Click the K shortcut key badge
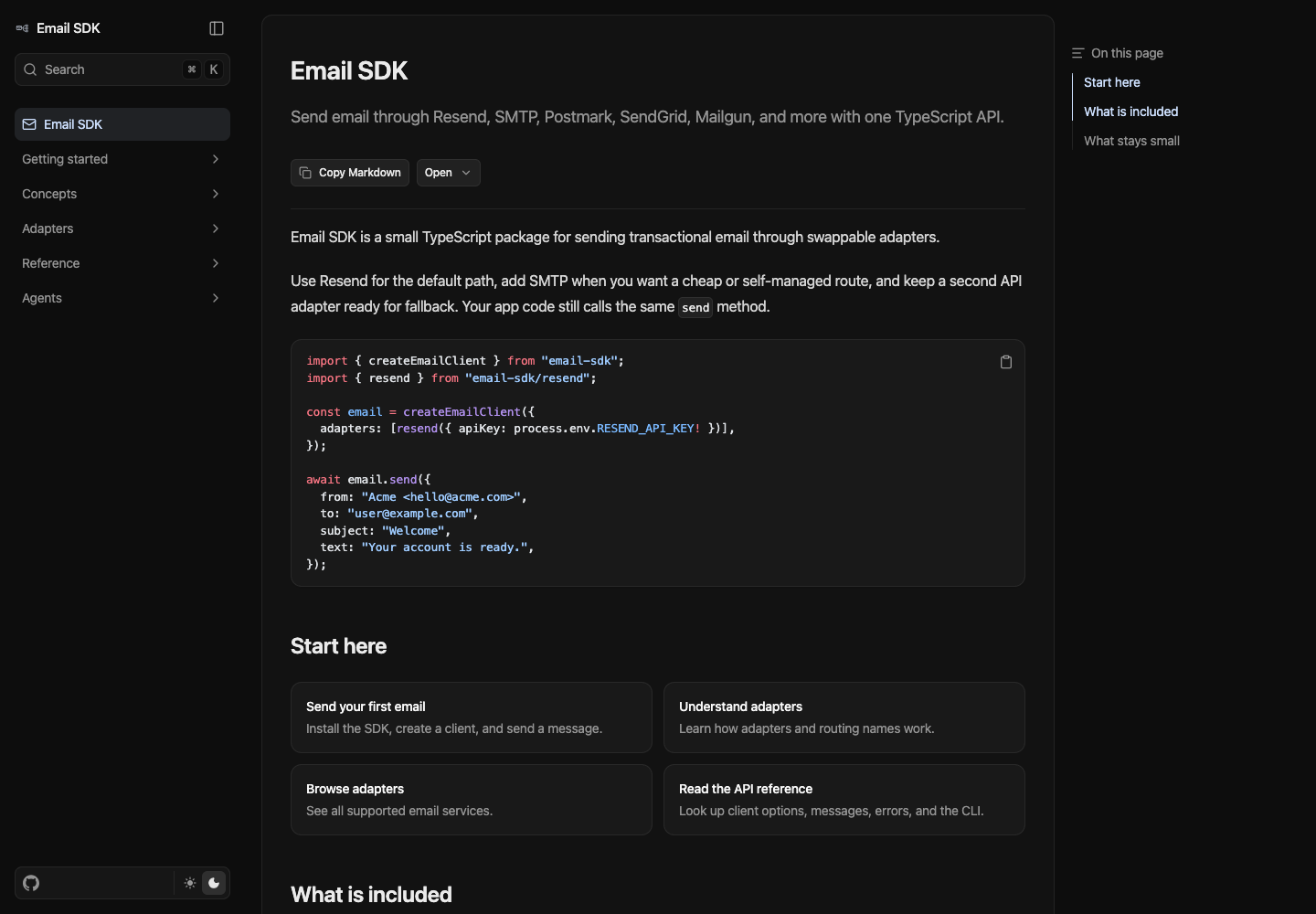The height and width of the screenshot is (914, 1316). (214, 69)
